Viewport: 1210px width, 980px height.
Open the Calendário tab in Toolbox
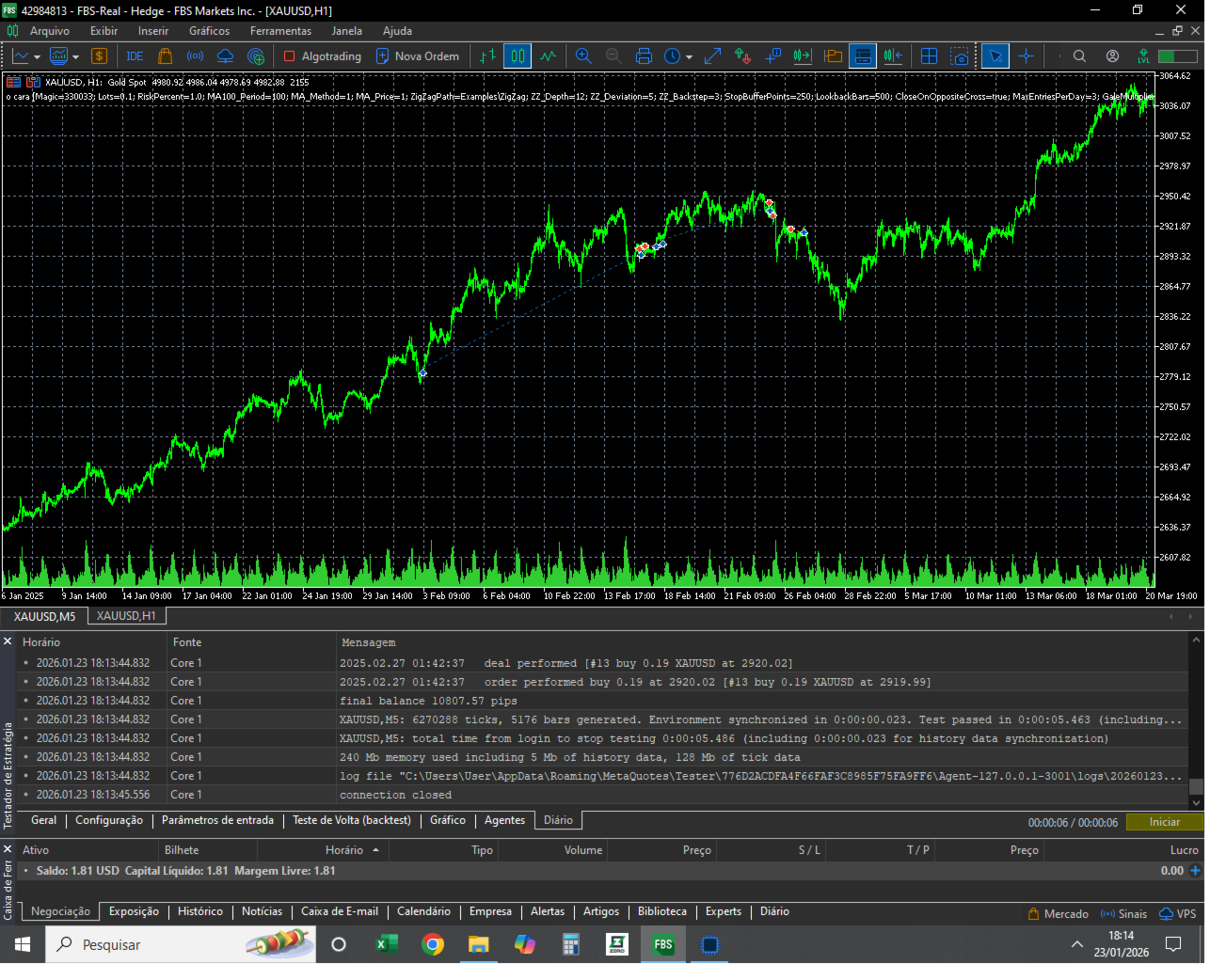(x=423, y=911)
